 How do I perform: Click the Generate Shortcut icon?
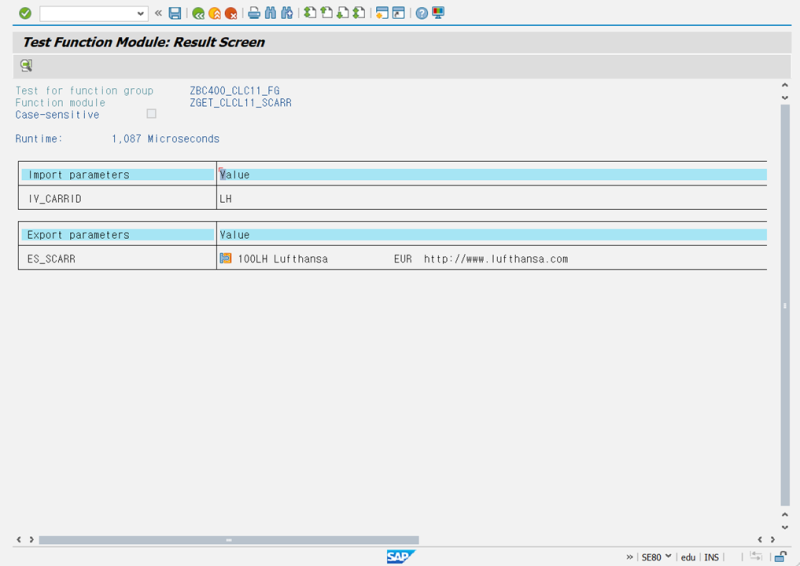point(398,13)
